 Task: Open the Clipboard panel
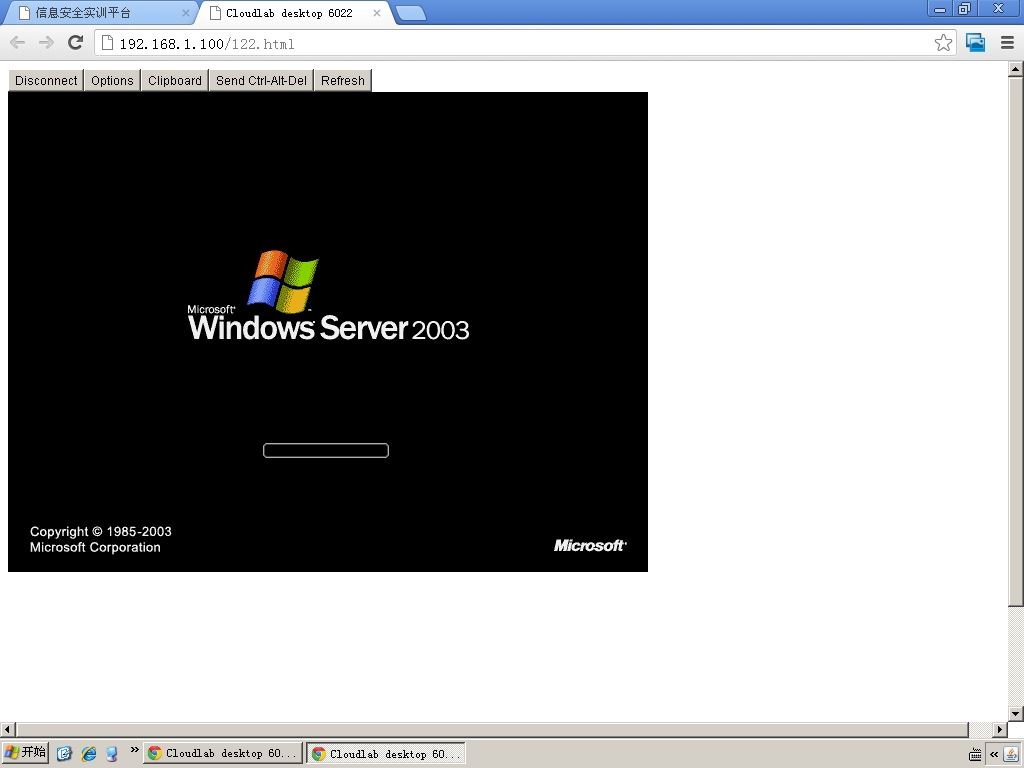click(x=175, y=80)
